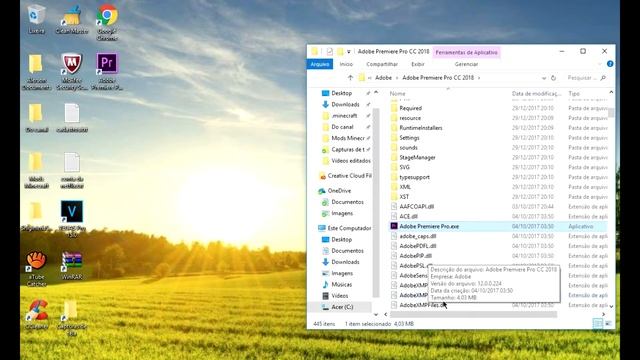
Task: Select the Adobe Premiere Pro desktop shortcut
Action: (x=107, y=71)
